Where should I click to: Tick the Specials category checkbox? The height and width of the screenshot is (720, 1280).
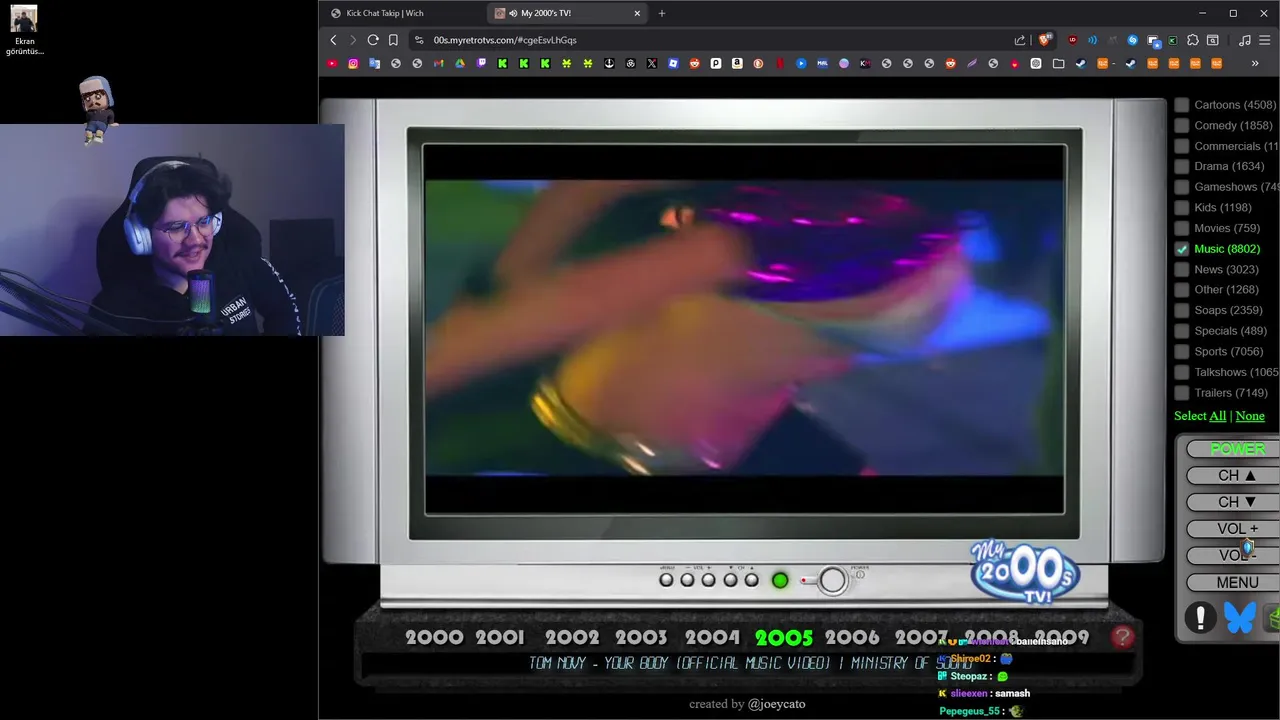[1182, 331]
